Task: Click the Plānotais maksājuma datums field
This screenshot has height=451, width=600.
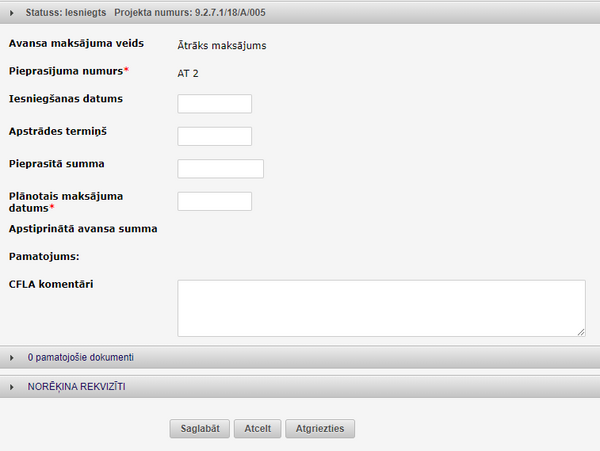Action: click(214, 201)
